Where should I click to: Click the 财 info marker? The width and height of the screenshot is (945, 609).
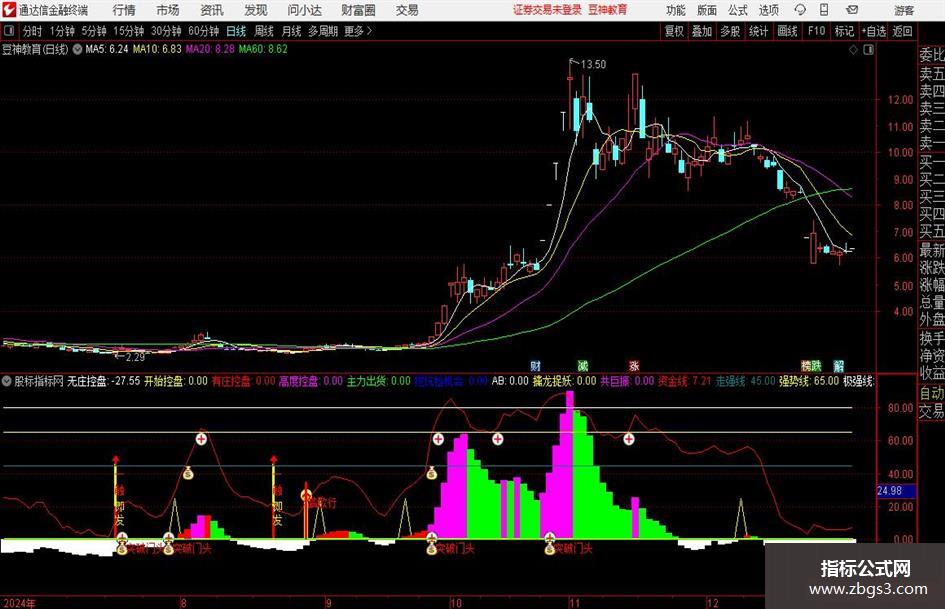[535, 365]
